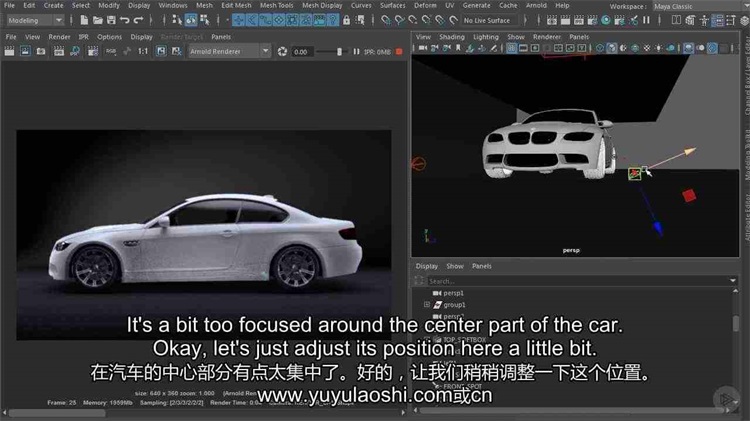Expand the group1 node in the Outliner
This screenshot has width=750, height=421.
(x=427, y=304)
